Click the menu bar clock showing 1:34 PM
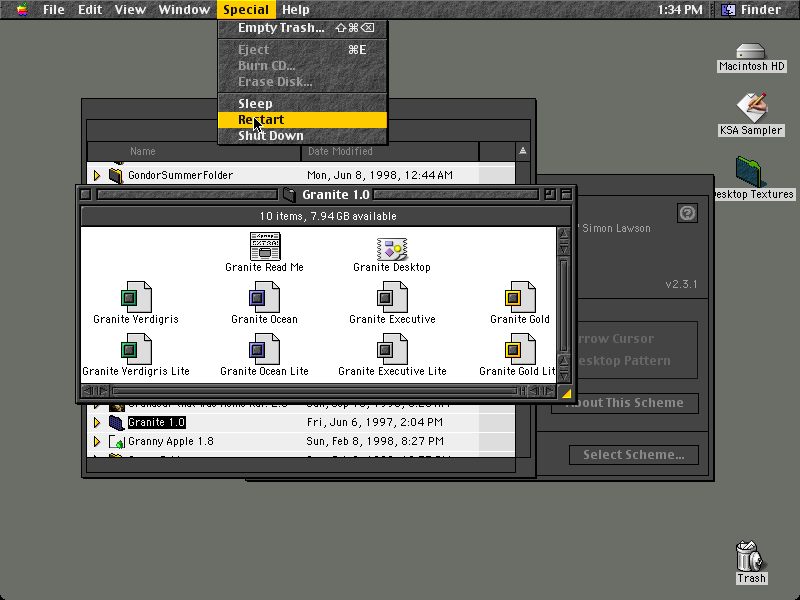Viewport: 800px width, 600px height. 680,9
